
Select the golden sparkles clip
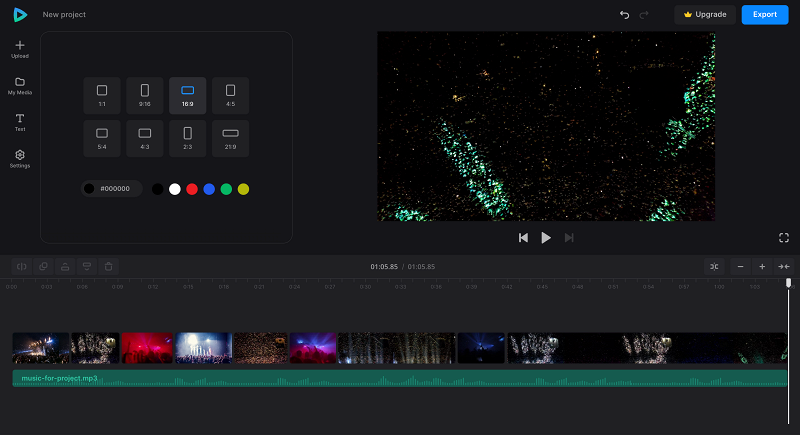261,348
